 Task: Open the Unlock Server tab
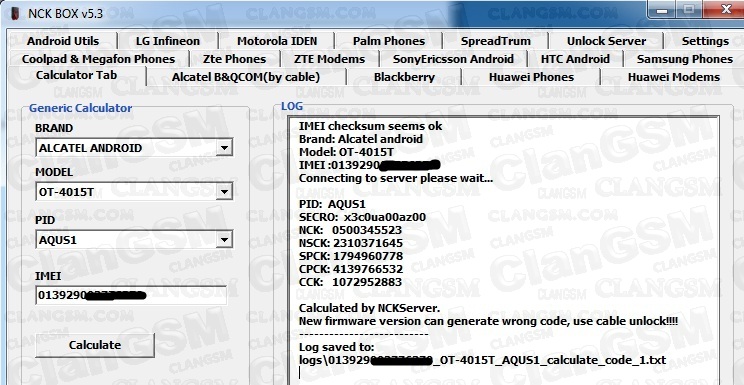point(606,41)
